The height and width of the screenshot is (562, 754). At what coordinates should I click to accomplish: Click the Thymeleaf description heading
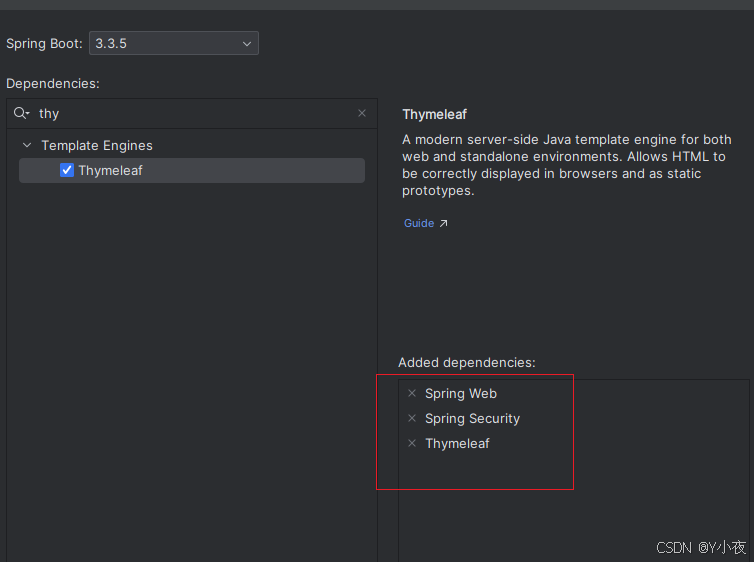click(x=434, y=114)
